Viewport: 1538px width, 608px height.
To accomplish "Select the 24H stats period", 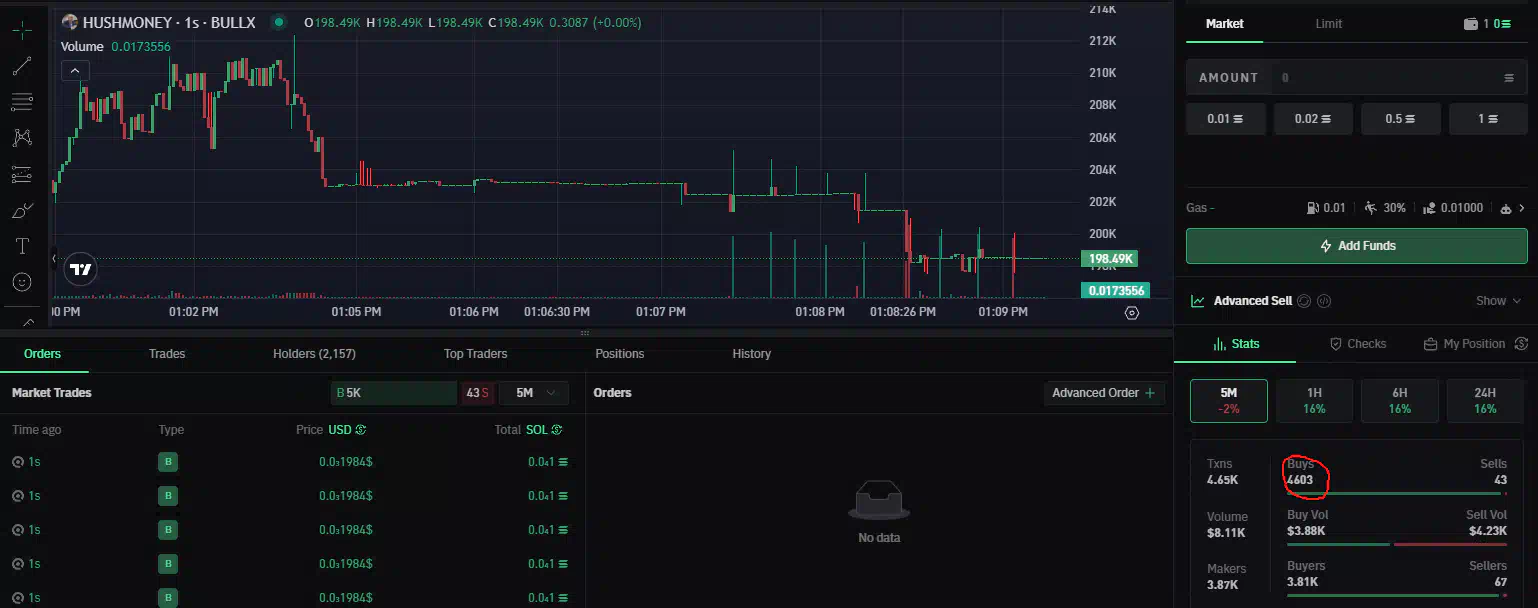I will (1485, 401).
